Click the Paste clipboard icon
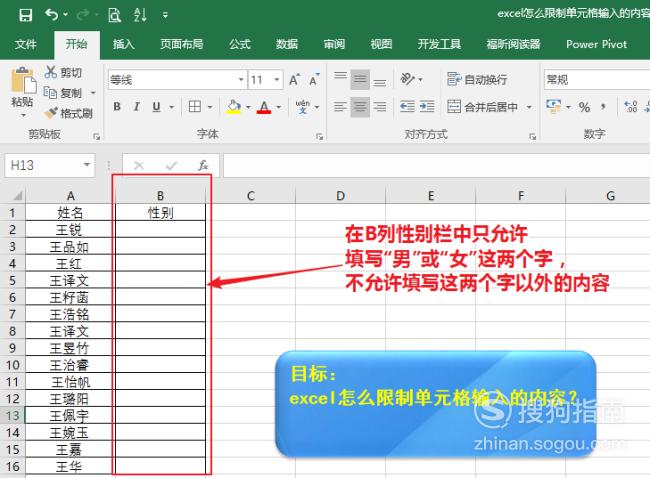 click(22, 80)
